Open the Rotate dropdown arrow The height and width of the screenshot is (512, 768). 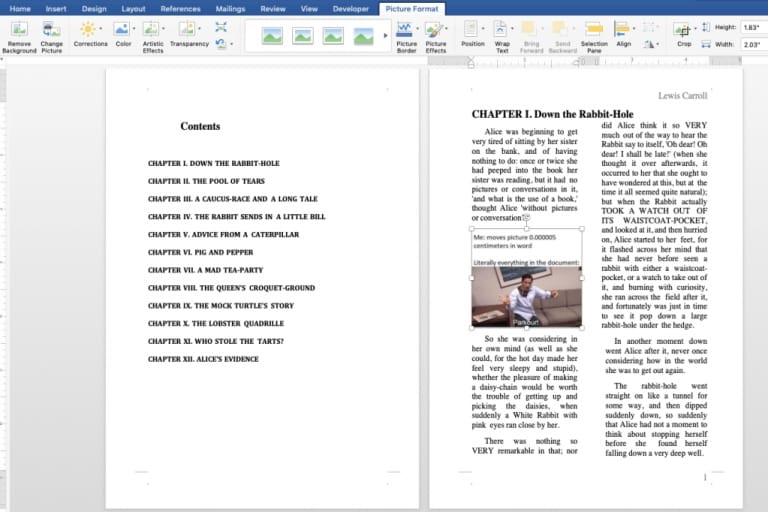coord(657,45)
